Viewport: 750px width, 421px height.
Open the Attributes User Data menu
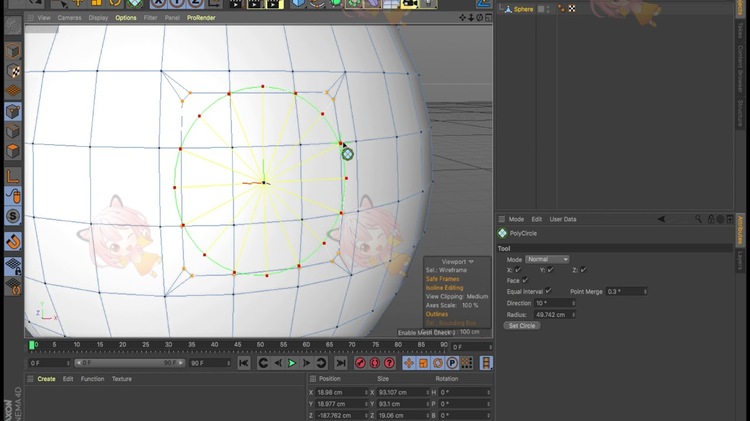[x=563, y=219]
